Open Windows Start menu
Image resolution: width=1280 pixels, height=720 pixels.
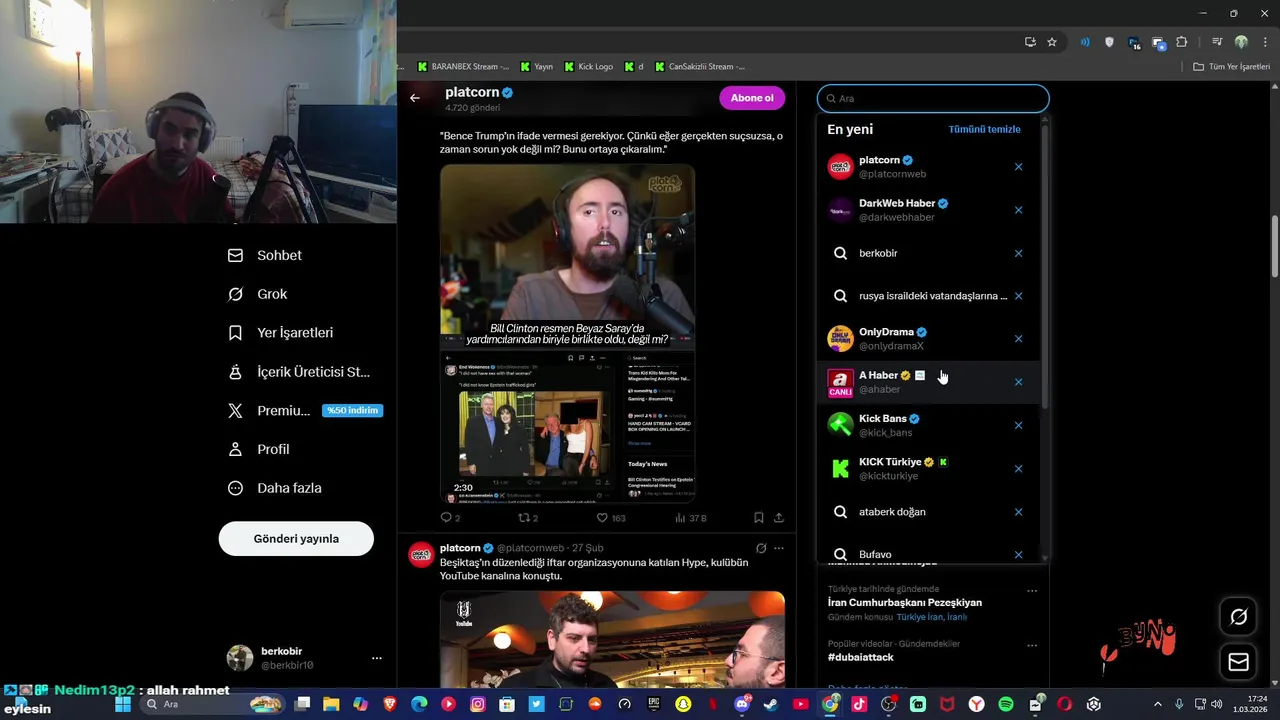[123, 704]
